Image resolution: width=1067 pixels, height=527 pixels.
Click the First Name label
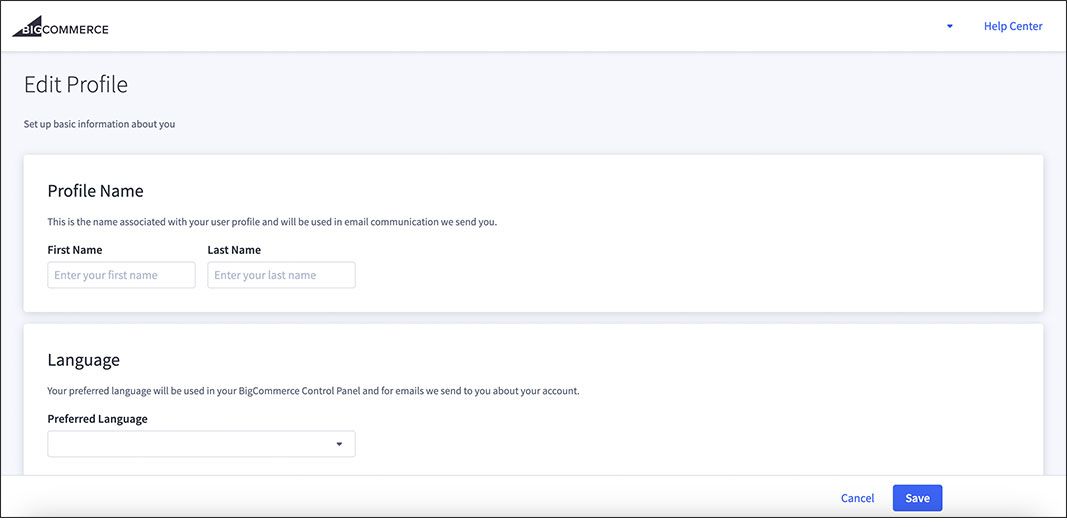75,250
